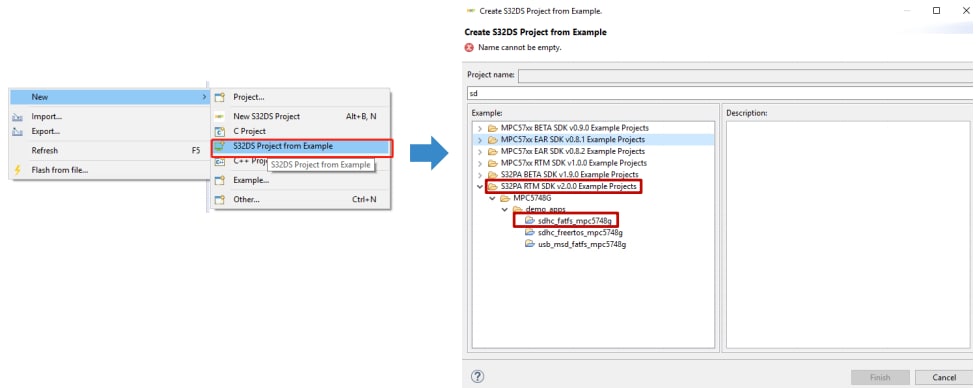Click the Finish button
Image resolution: width=977 pixels, height=388 pixels.
click(x=880, y=377)
